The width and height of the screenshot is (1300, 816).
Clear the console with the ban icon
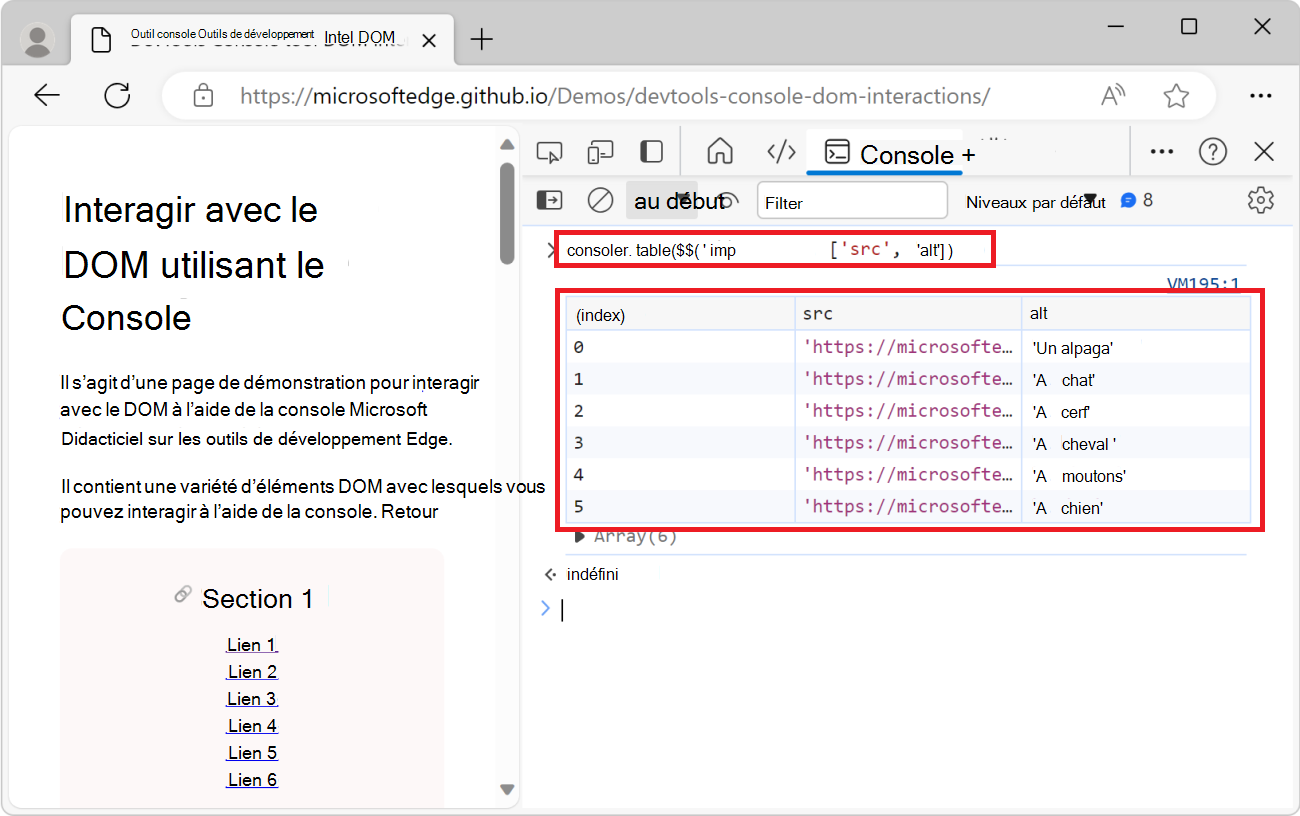click(600, 200)
